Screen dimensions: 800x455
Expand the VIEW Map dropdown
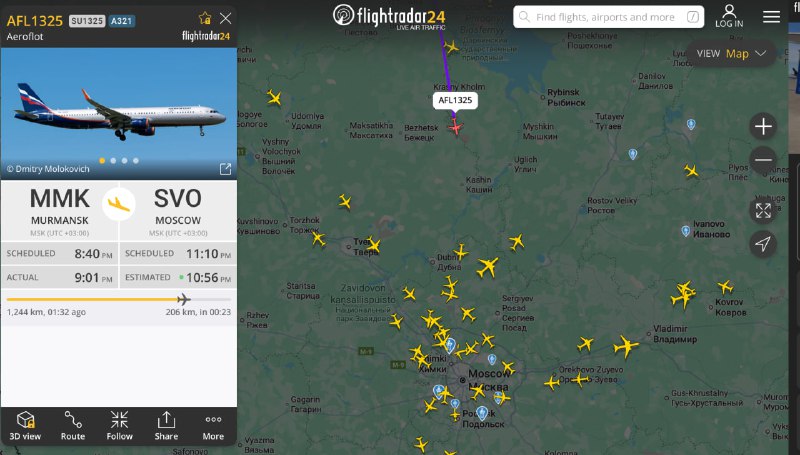732,54
